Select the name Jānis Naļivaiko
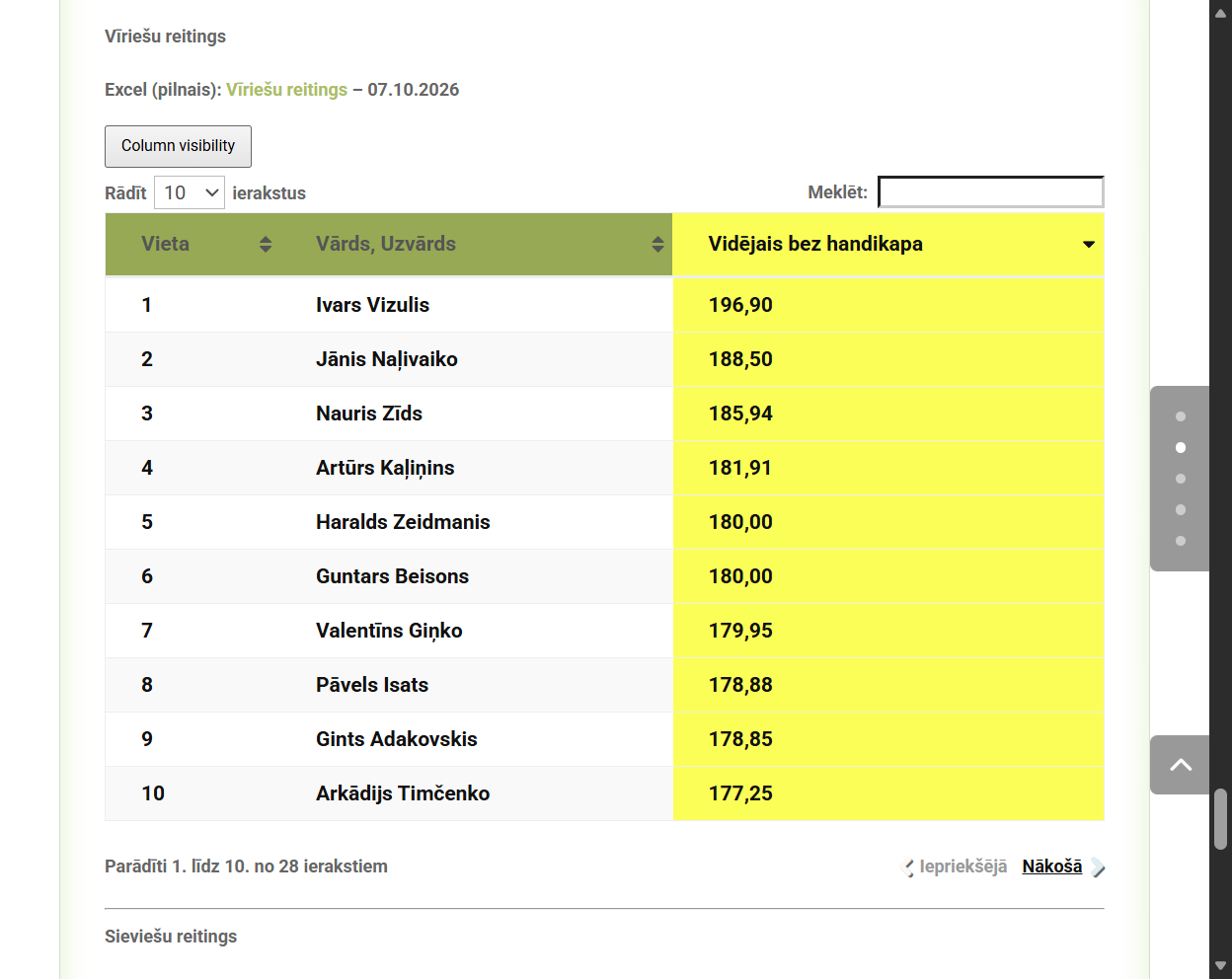Viewport: 1232px width, 979px height. 387,359
